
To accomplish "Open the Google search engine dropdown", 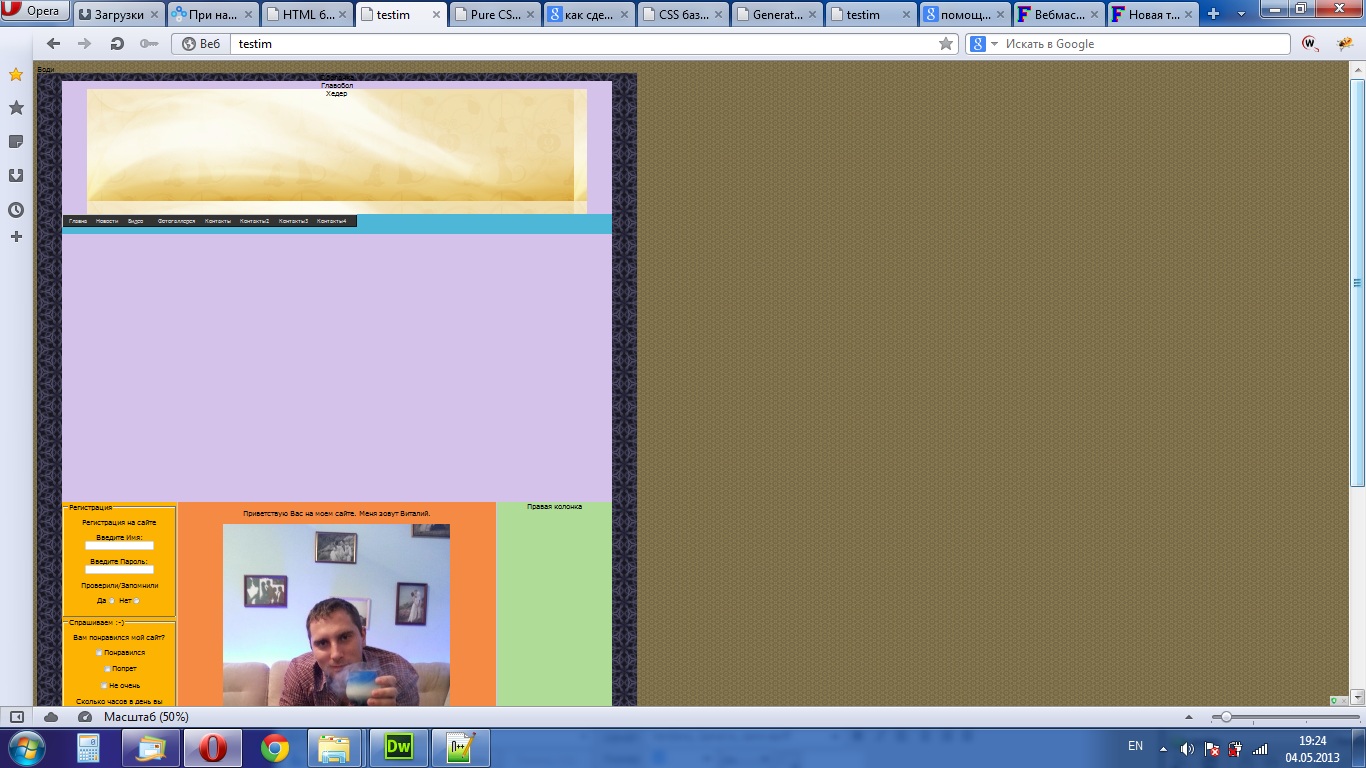I will [985, 44].
